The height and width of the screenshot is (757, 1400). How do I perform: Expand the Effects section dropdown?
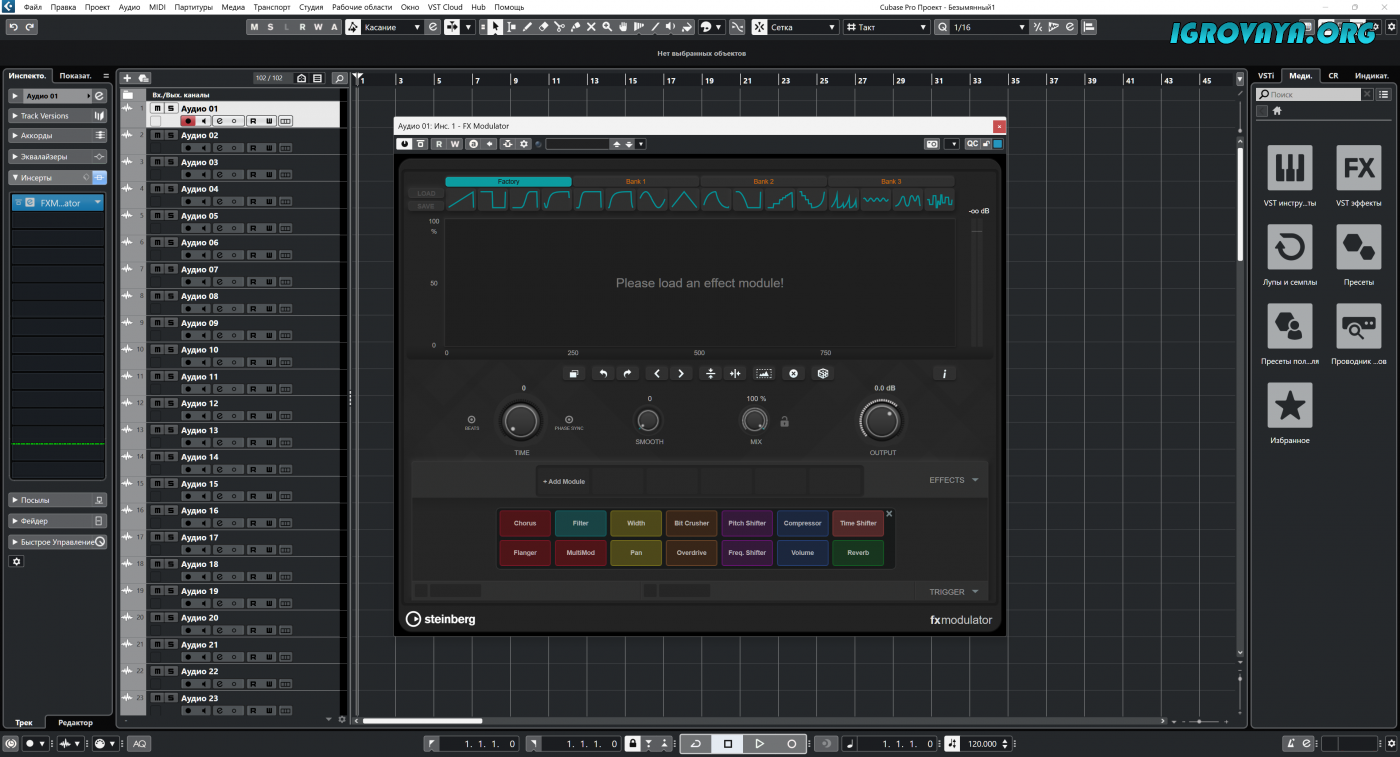click(975, 480)
